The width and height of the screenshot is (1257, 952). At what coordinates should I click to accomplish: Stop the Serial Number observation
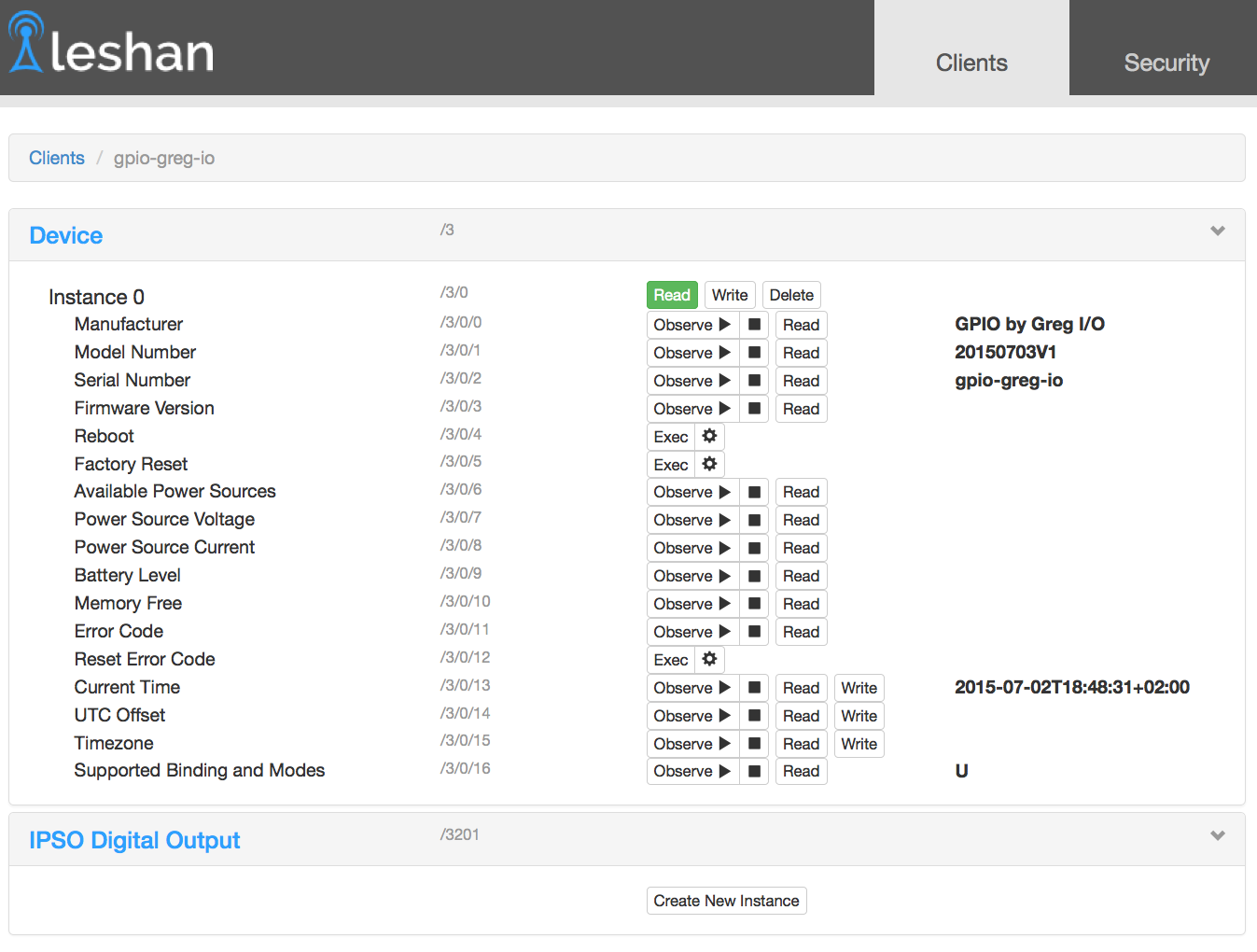pyautogui.click(x=753, y=380)
